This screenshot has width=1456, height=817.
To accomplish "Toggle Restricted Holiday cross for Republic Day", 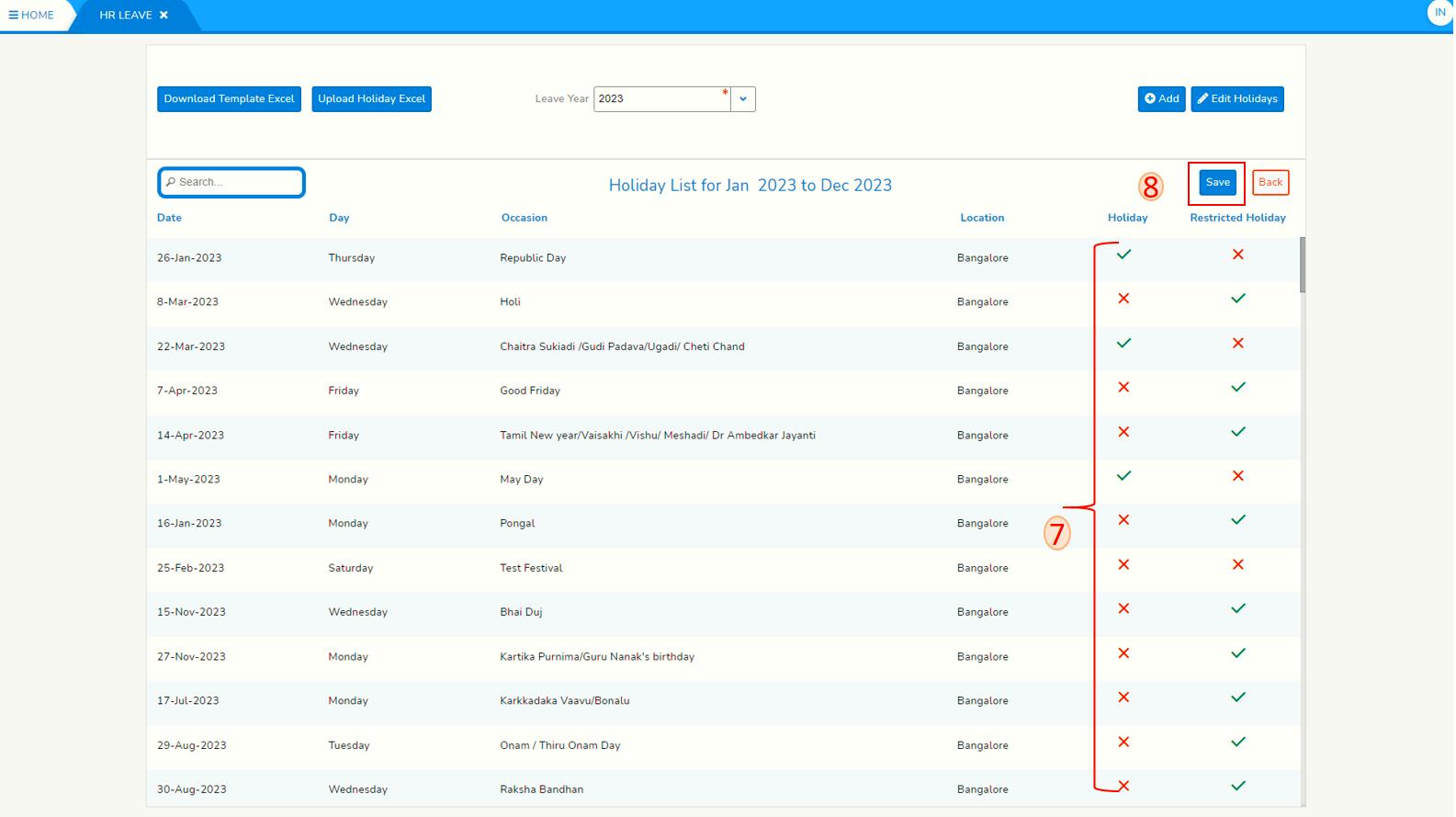I will pyautogui.click(x=1237, y=255).
